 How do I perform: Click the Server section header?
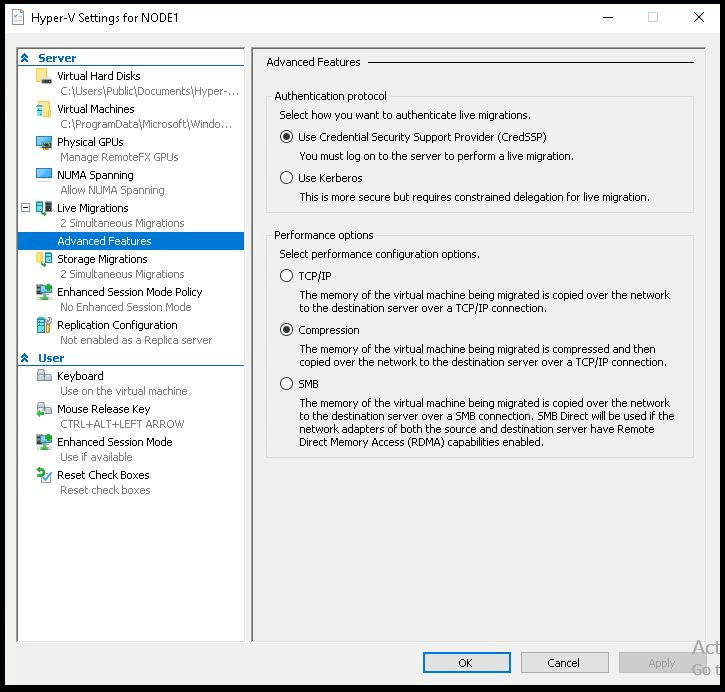point(57,58)
